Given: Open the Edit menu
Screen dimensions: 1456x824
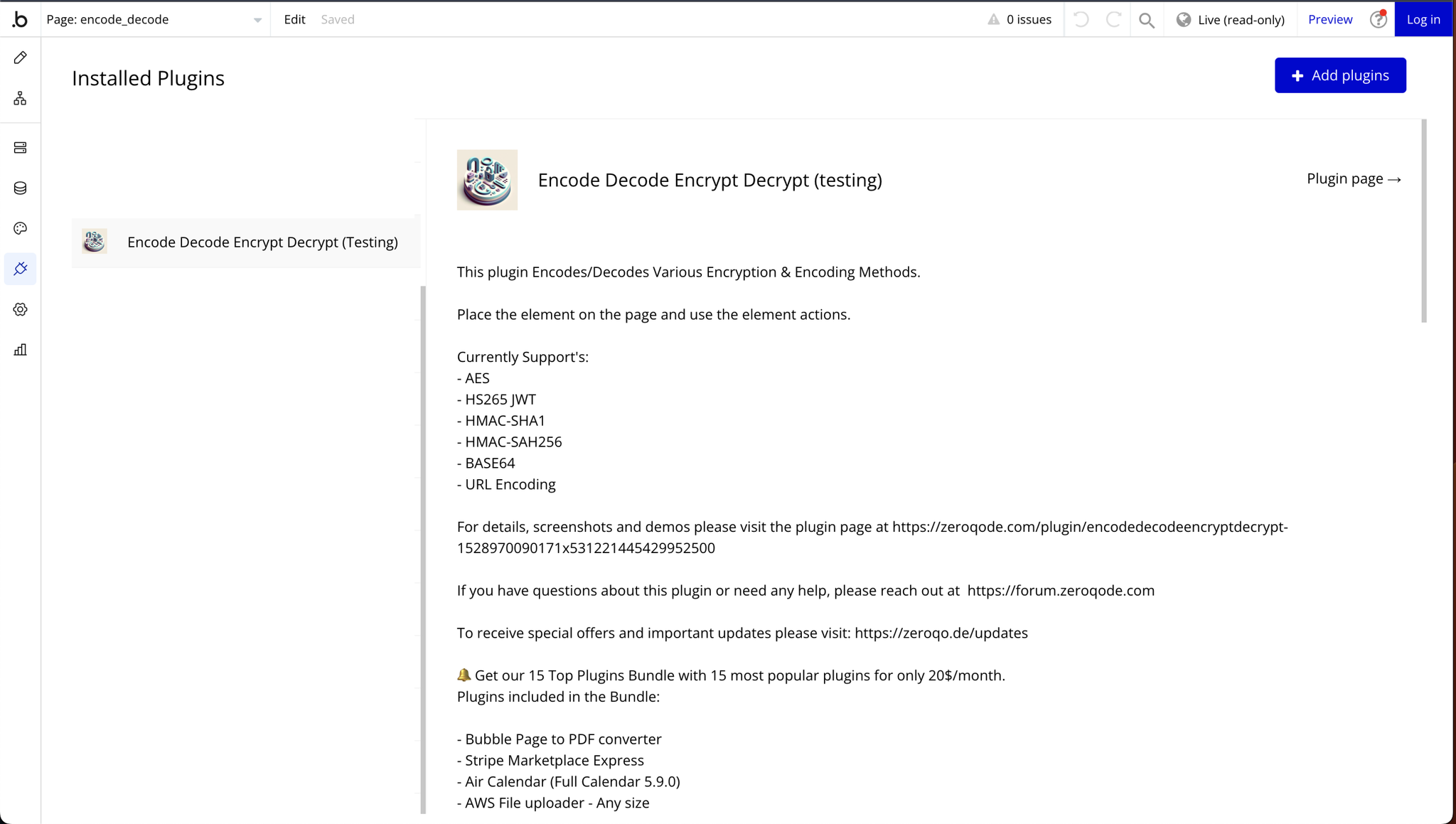Looking at the screenshot, I should click(294, 20).
